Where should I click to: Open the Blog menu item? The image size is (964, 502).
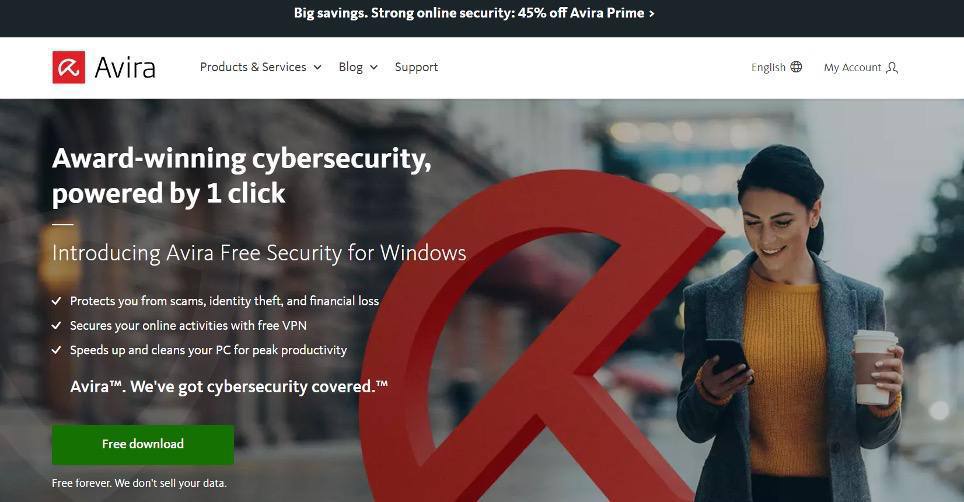[x=350, y=67]
